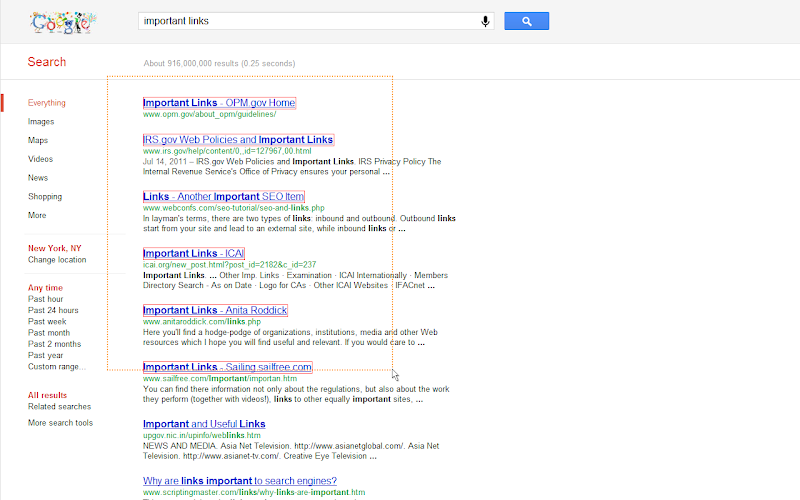Click the www.opm.gov/about_opm/guidelines/ URL text

tap(209, 114)
